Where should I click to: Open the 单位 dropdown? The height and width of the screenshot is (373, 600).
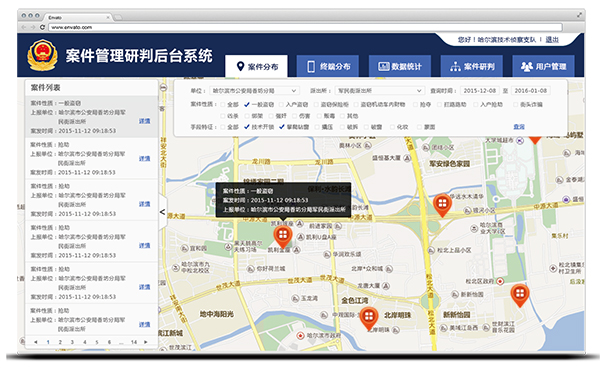(x=254, y=91)
